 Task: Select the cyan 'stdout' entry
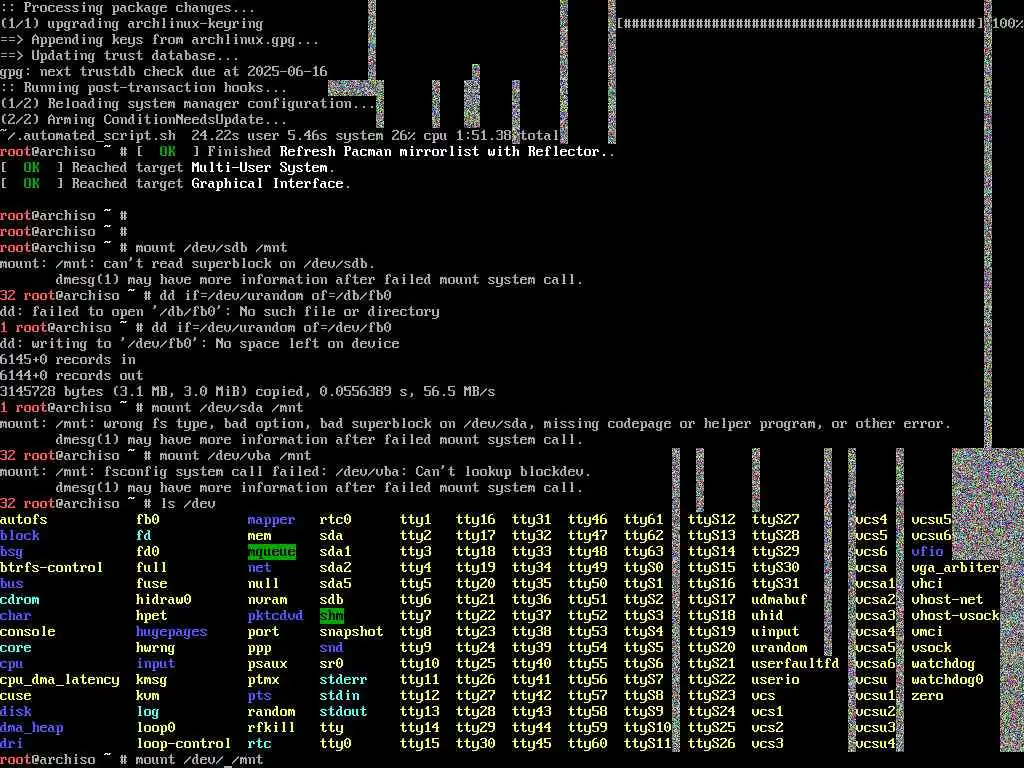(x=343, y=712)
